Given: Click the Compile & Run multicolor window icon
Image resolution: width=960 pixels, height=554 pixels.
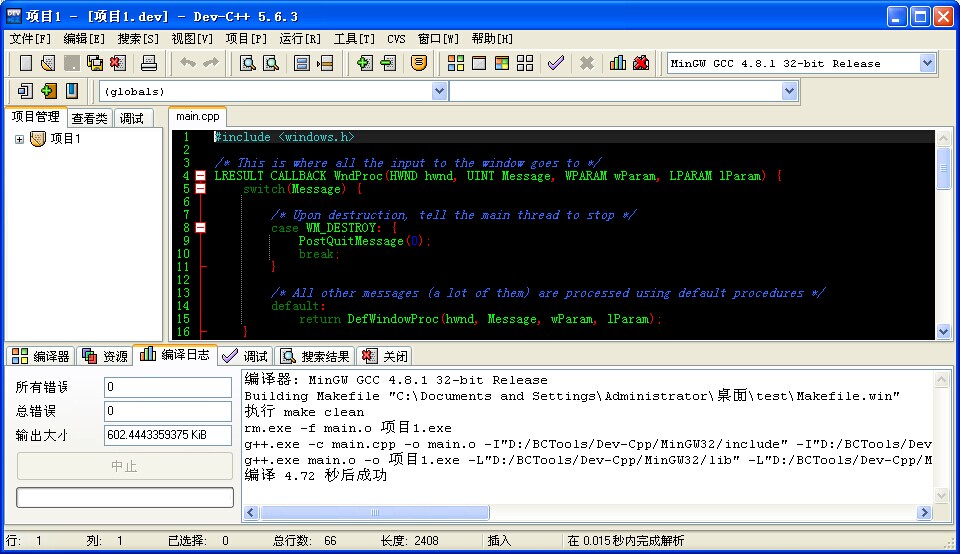Looking at the screenshot, I should tap(501, 63).
